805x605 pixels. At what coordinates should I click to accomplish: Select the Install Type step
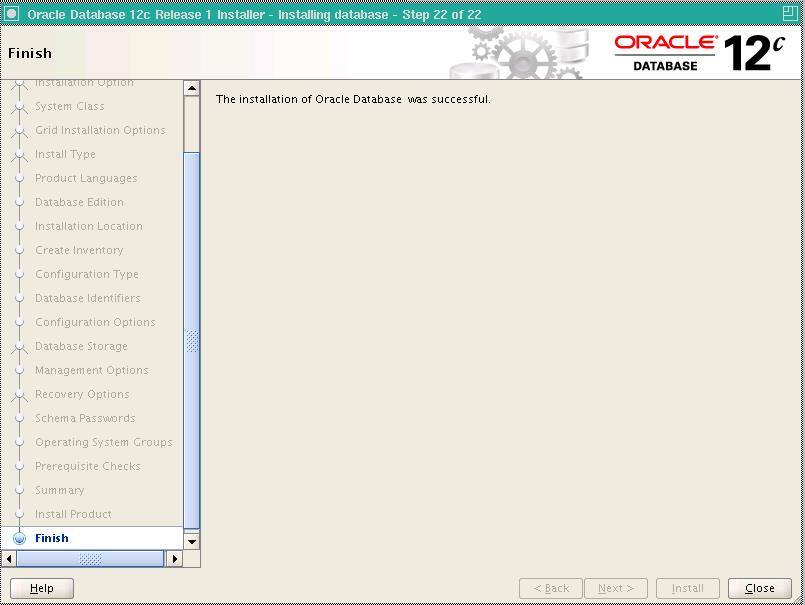tap(65, 154)
